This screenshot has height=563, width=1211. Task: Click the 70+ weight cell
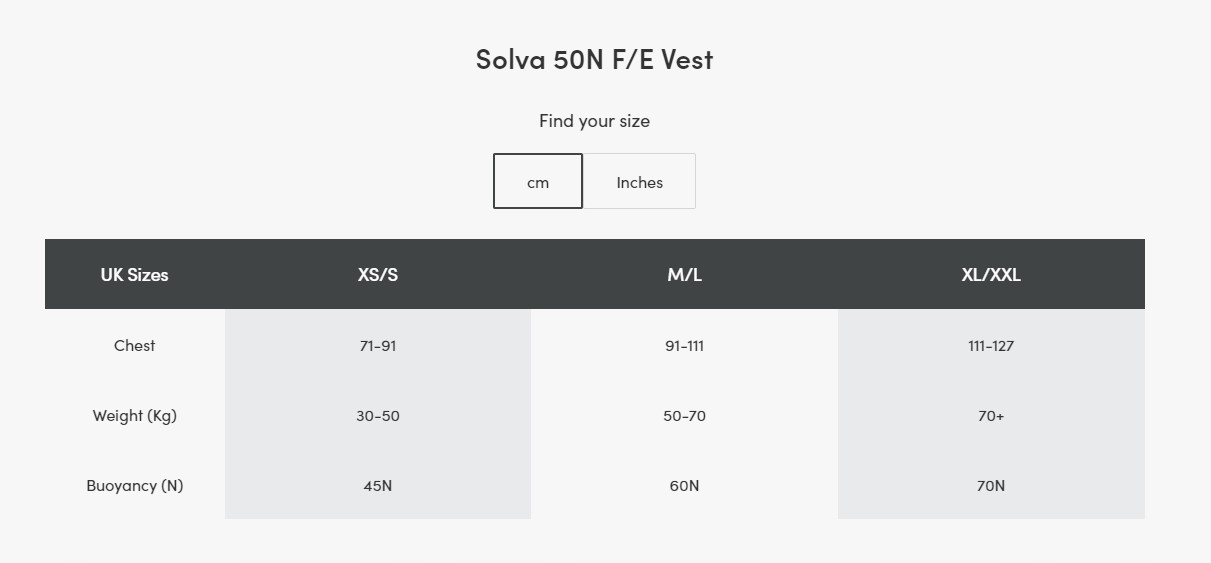coord(991,416)
